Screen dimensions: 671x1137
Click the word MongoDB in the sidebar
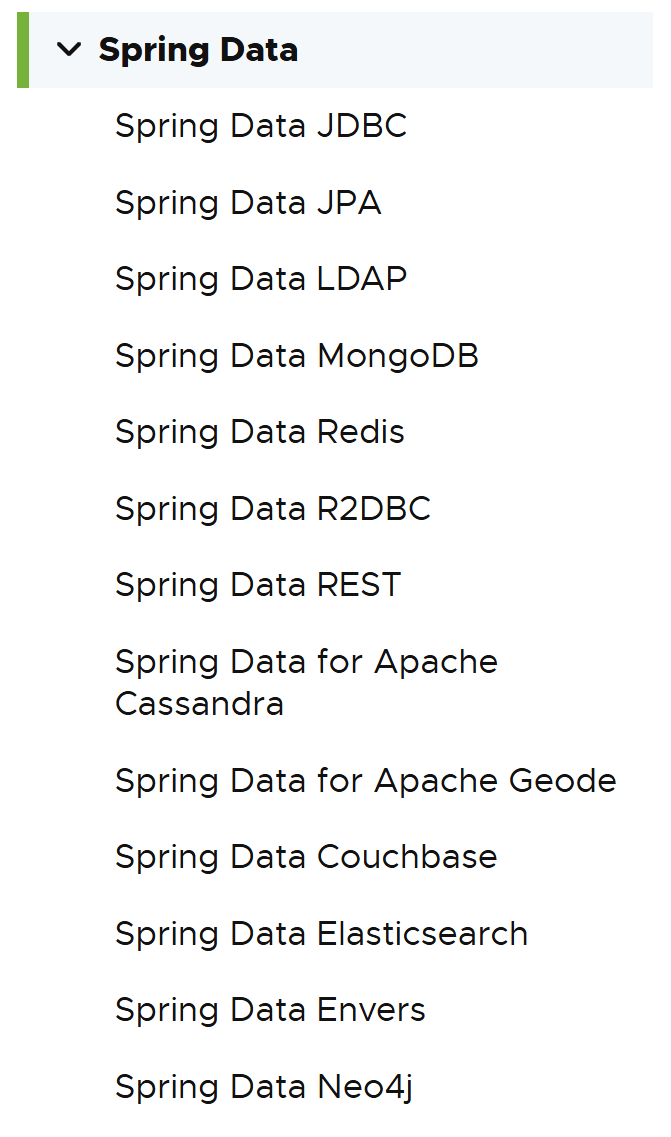[398, 356]
